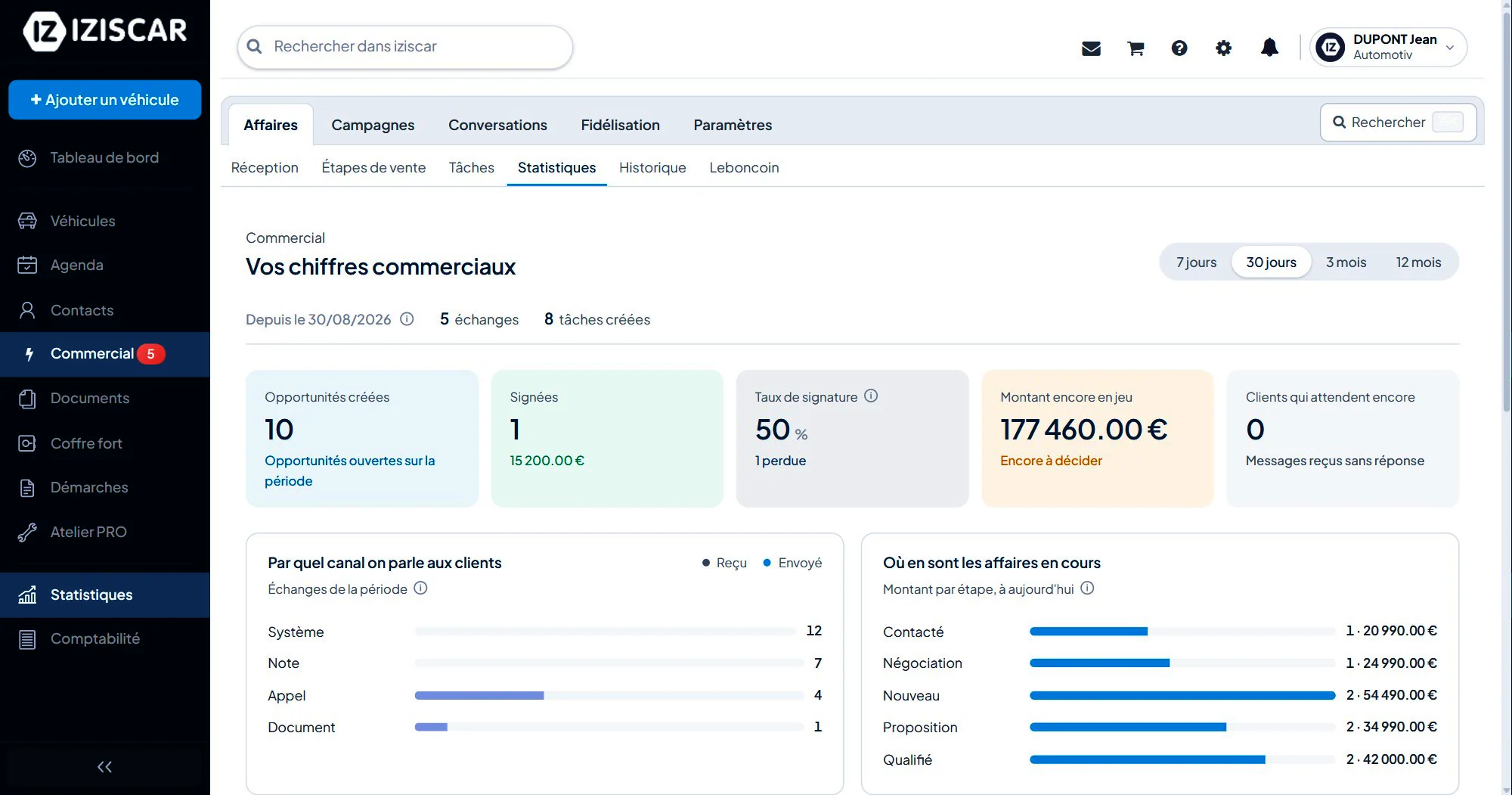1512x795 pixels.
Task: Switch to the Conversations tab
Action: click(x=497, y=125)
